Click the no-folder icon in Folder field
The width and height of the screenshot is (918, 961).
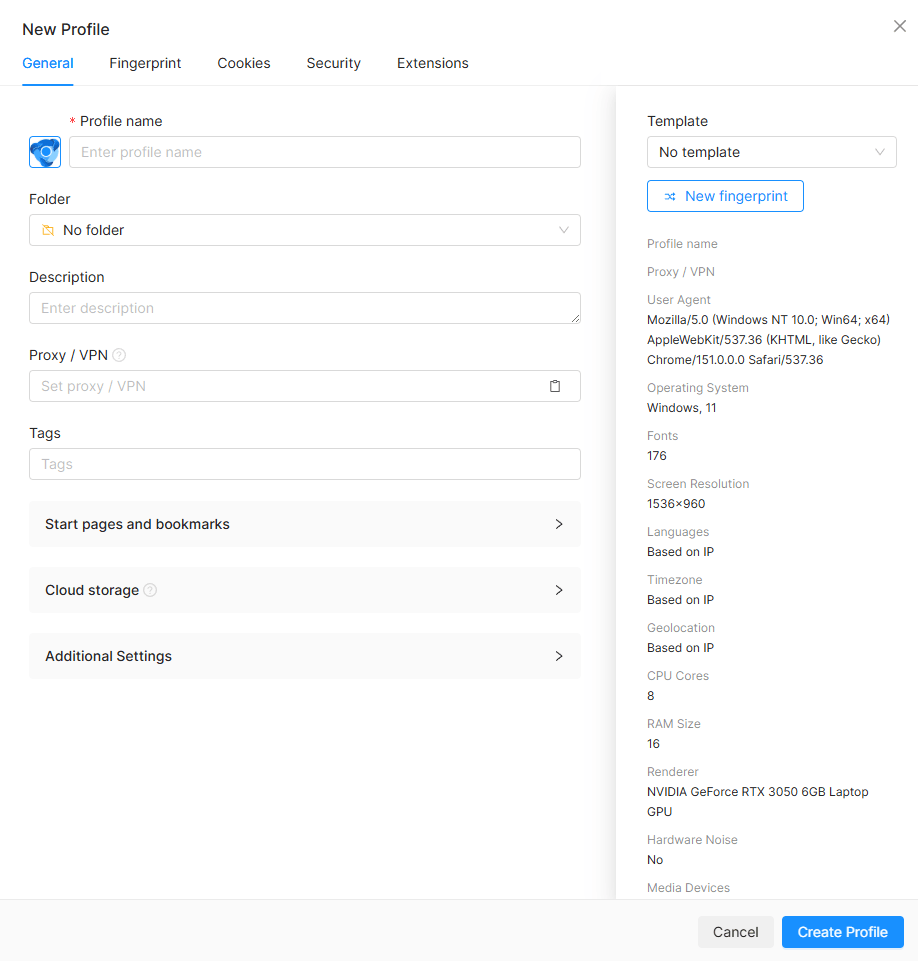48,230
